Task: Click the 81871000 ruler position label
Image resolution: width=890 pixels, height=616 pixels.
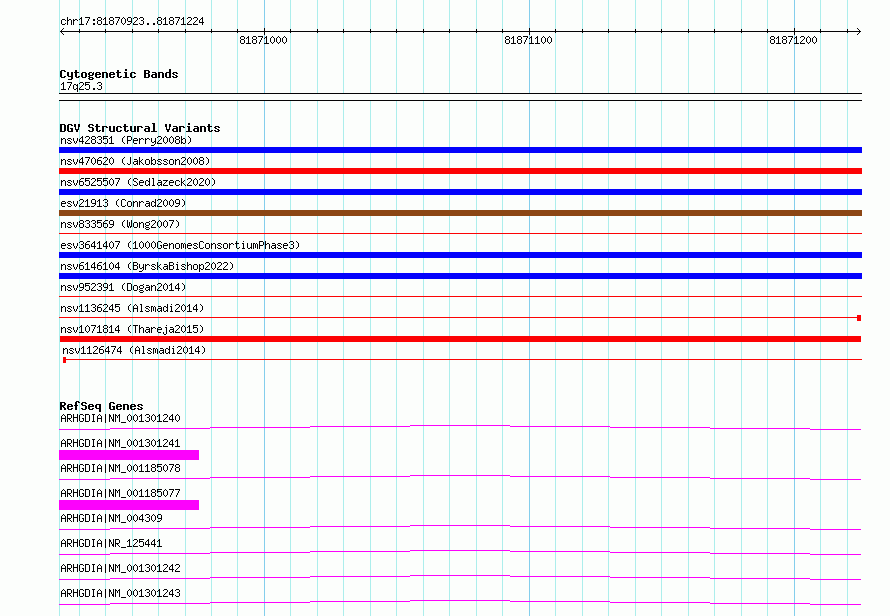Action: [263, 40]
